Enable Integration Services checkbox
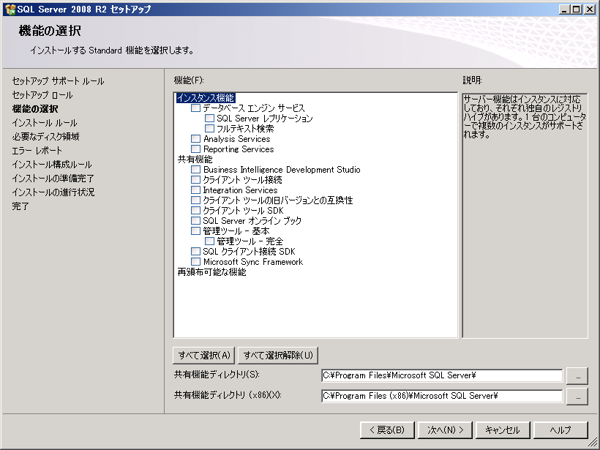The height and width of the screenshot is (450, 600). (x=196, y=190)
